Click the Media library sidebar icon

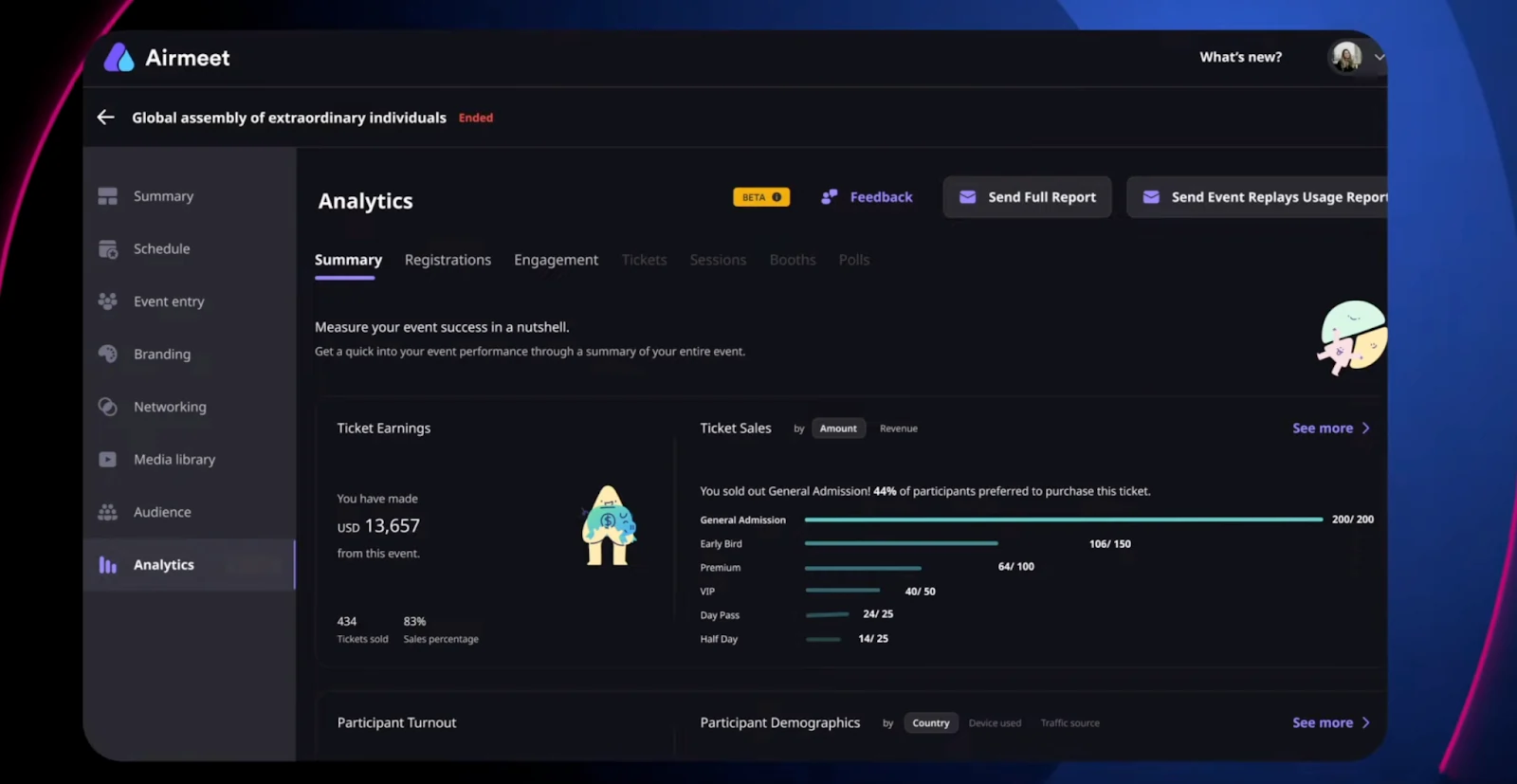[x=108, y=459]
